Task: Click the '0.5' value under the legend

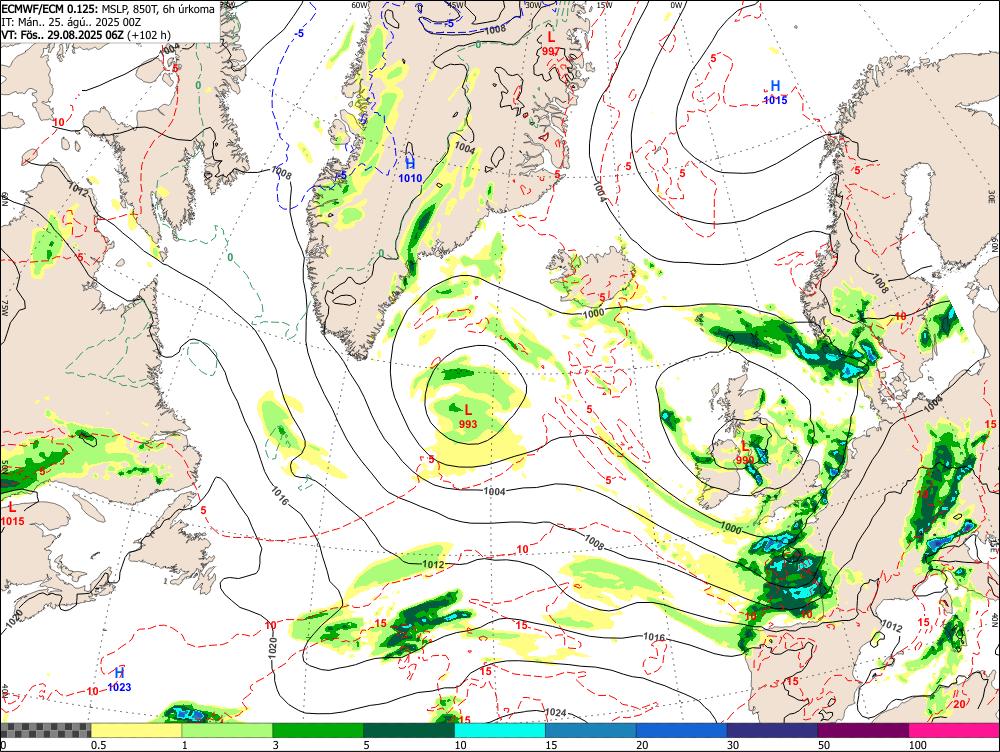Action: pos(98,745)
